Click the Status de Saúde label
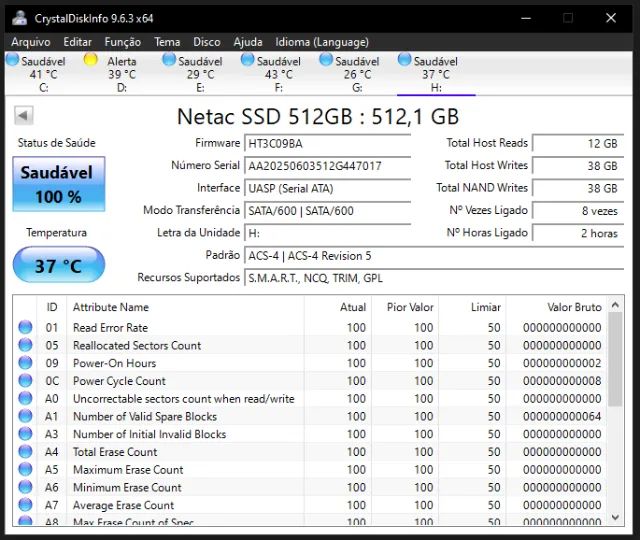640x540 pixels. (56, 143)
